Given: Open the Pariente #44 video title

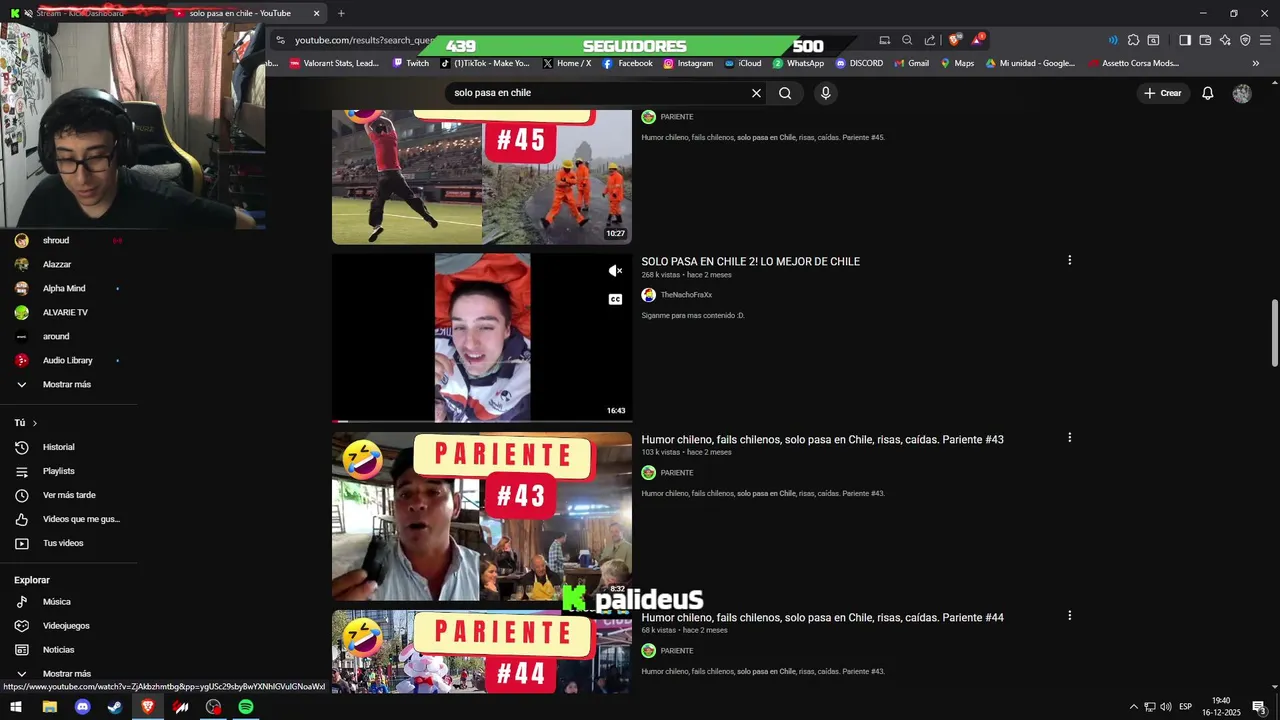Looking at the screenshot, I should click(x=822, y=617).
